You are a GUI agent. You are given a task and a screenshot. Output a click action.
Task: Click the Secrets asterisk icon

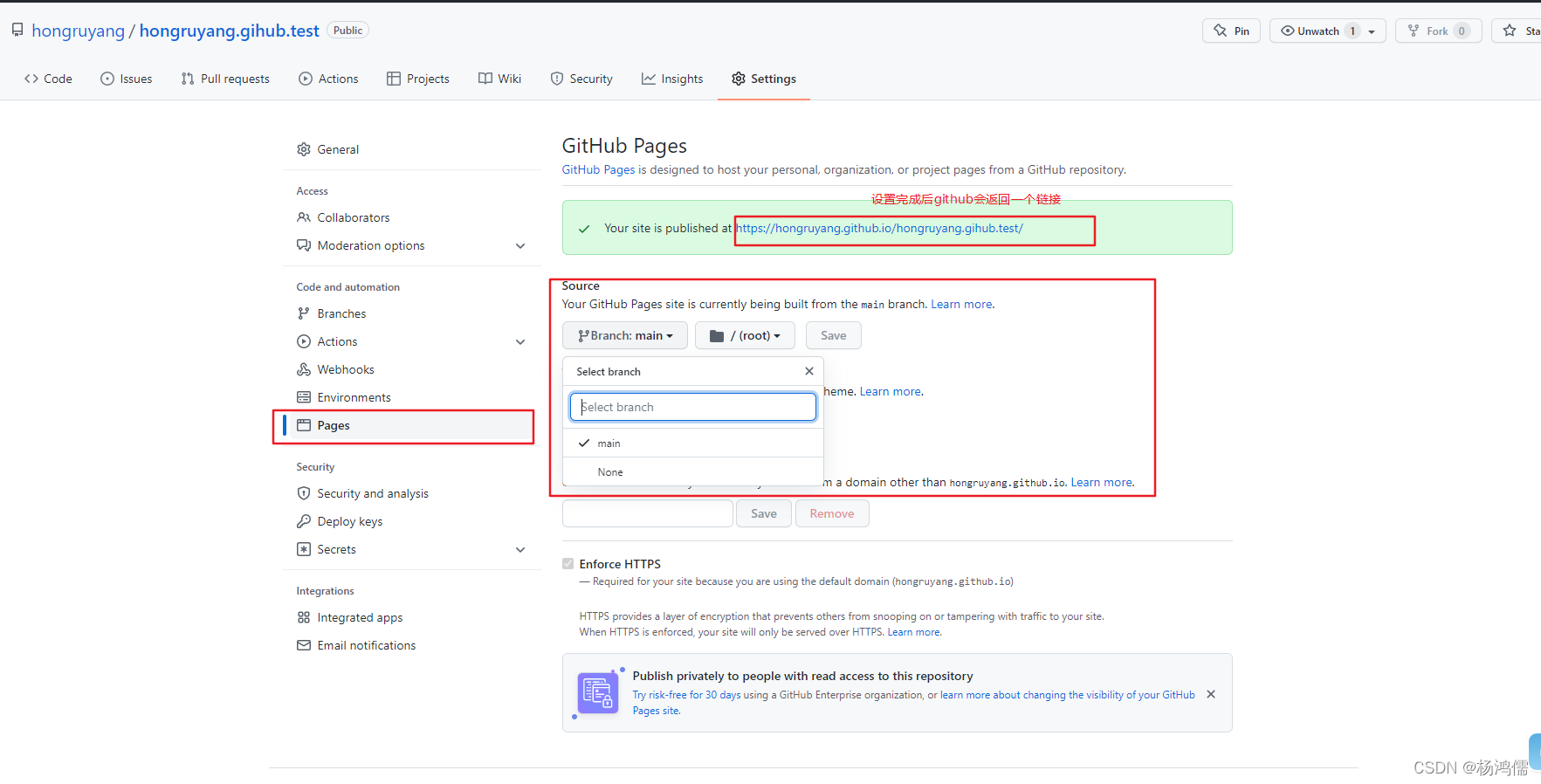[x=304, y=549]
